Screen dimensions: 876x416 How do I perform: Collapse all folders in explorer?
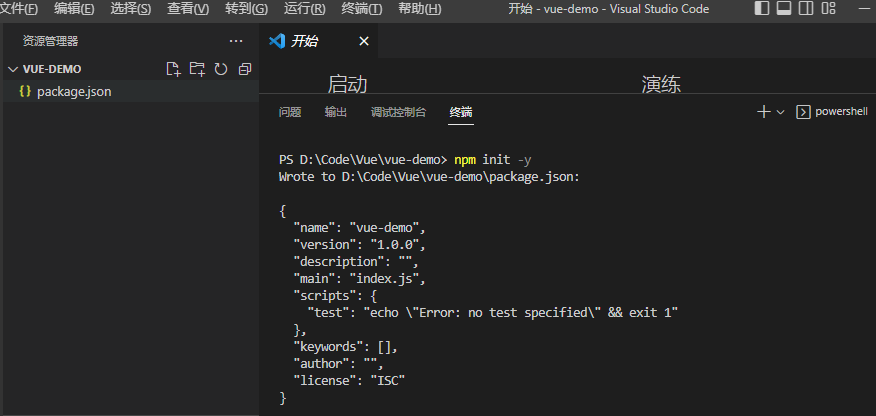click(x=245, y=69)
